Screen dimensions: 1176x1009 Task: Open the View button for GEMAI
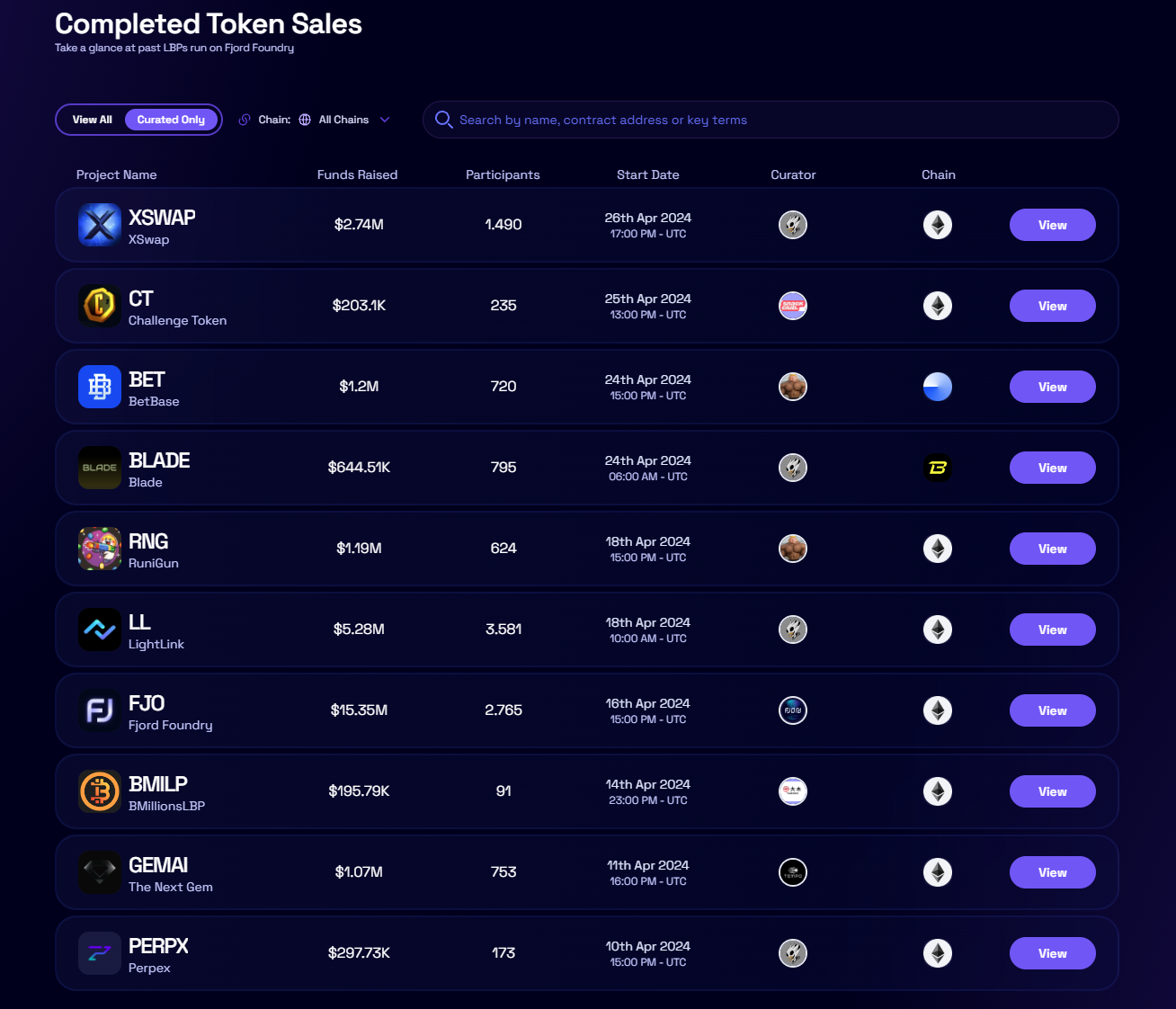(x=1052, y=872)
